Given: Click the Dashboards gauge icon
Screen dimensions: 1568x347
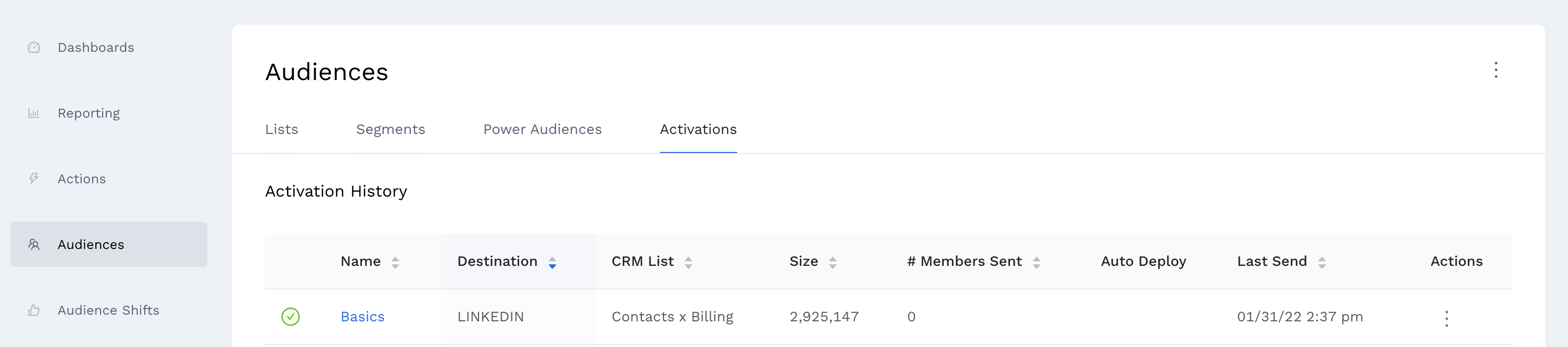Looking at the screenshot, I should [34, 48].
